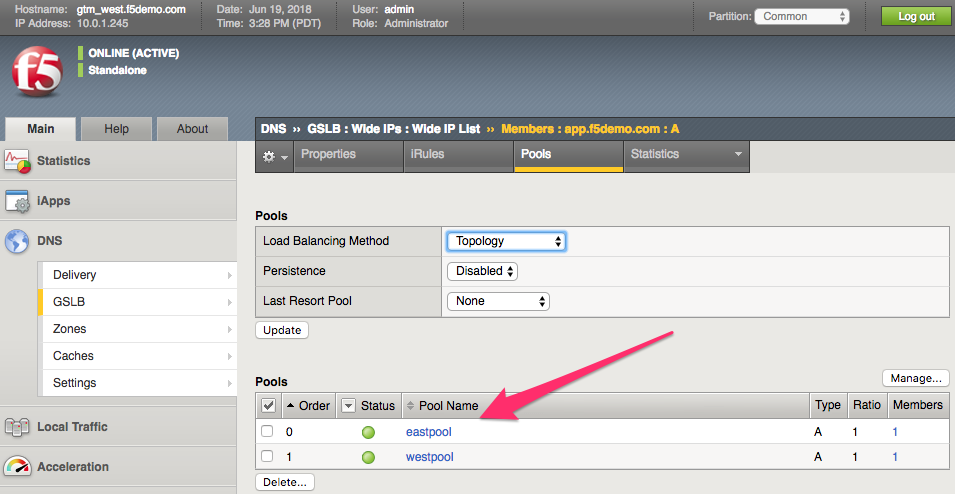Screen dimensions: 955x494
Task: Click the Type column header
Action: (828, 406)
